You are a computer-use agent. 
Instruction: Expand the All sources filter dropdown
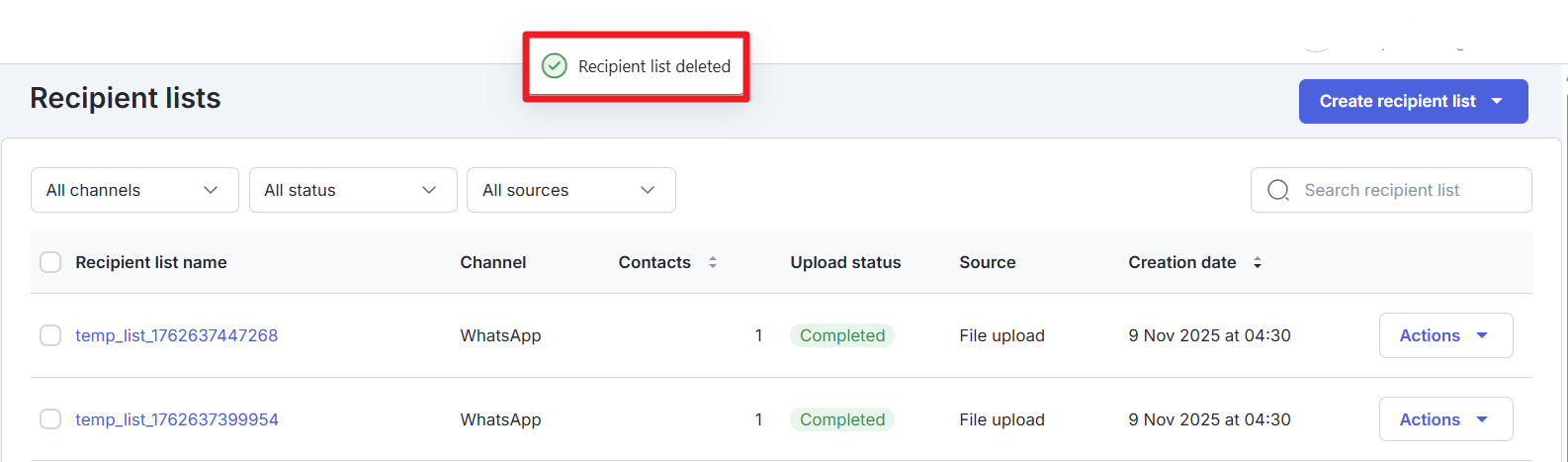(x=570, y=190)
